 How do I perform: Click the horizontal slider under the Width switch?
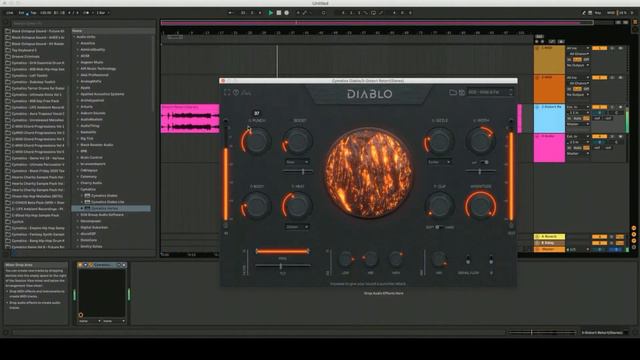[480, 172]
